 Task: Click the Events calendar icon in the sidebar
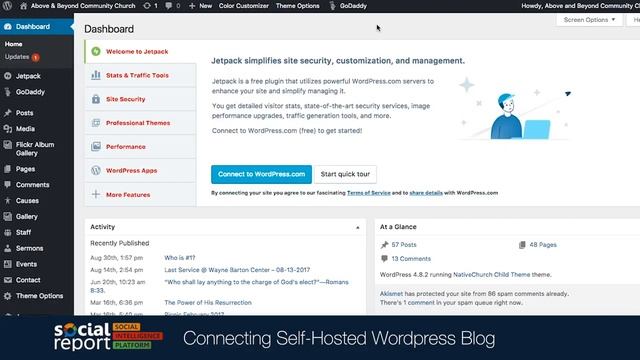coord(8,264)
